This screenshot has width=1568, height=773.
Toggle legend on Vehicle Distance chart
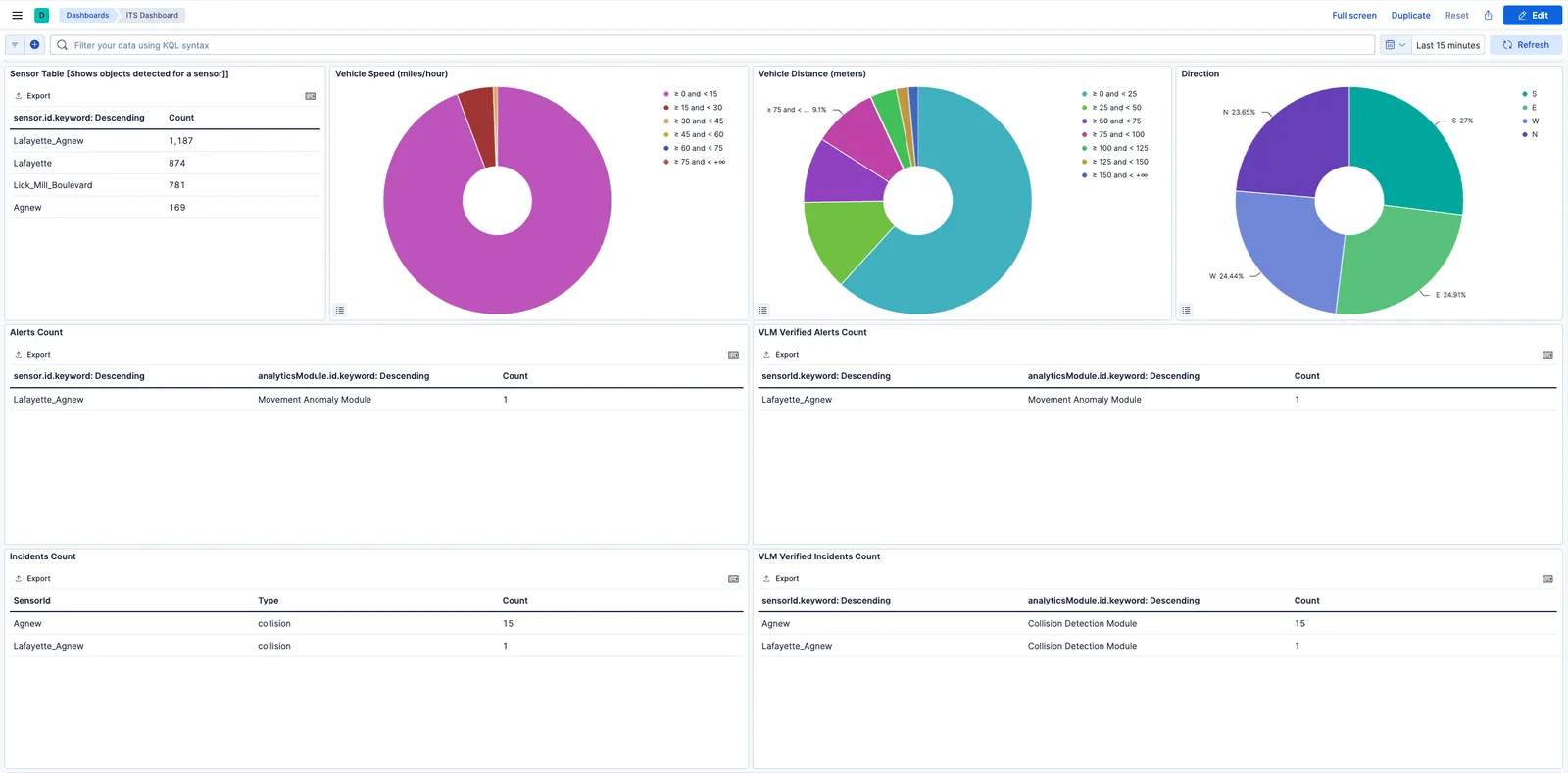763,310
